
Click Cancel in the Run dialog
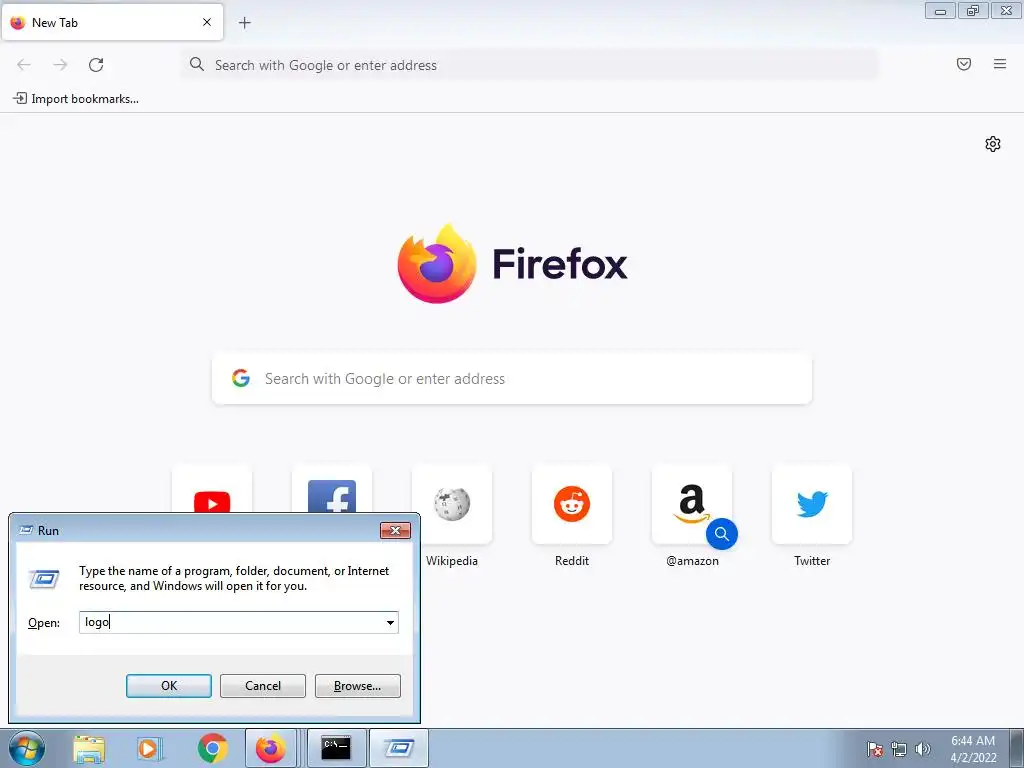[x=263, y=686]
